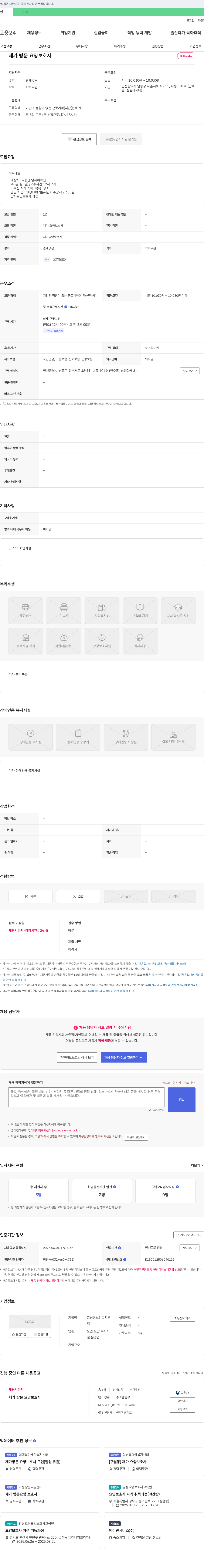Click info icon beside 빅데이터 추천 정보
Viewport: 204px width, 1568px height.
(34, 1441)
